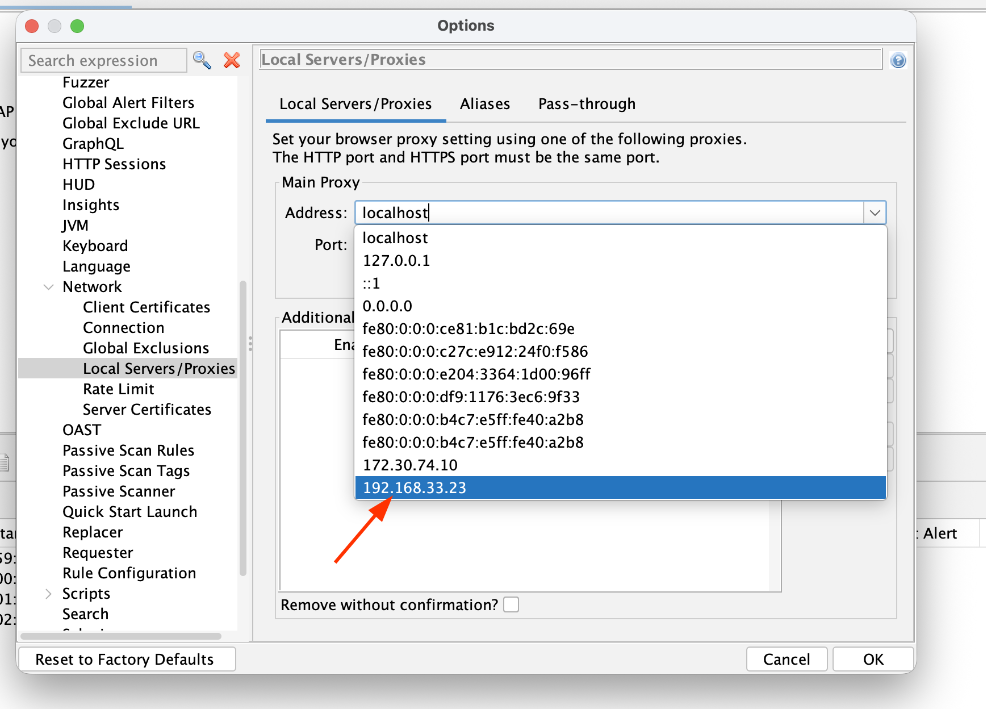Click the search magnifier icon
986x710 pixels.
tap(202, 60)
